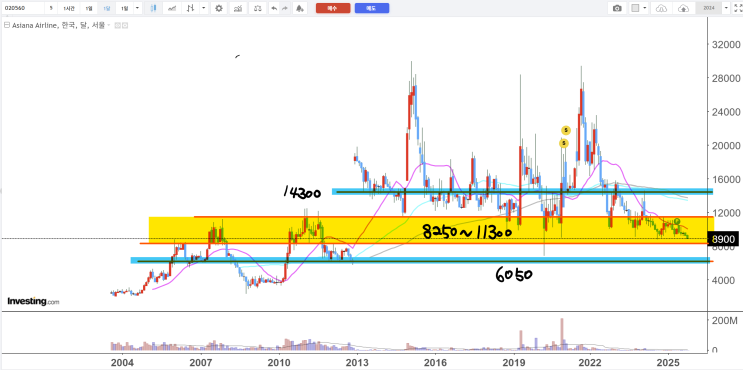Viewport: 743px width, 370px height.
Task: Redo the chart action
Action: 284,8
